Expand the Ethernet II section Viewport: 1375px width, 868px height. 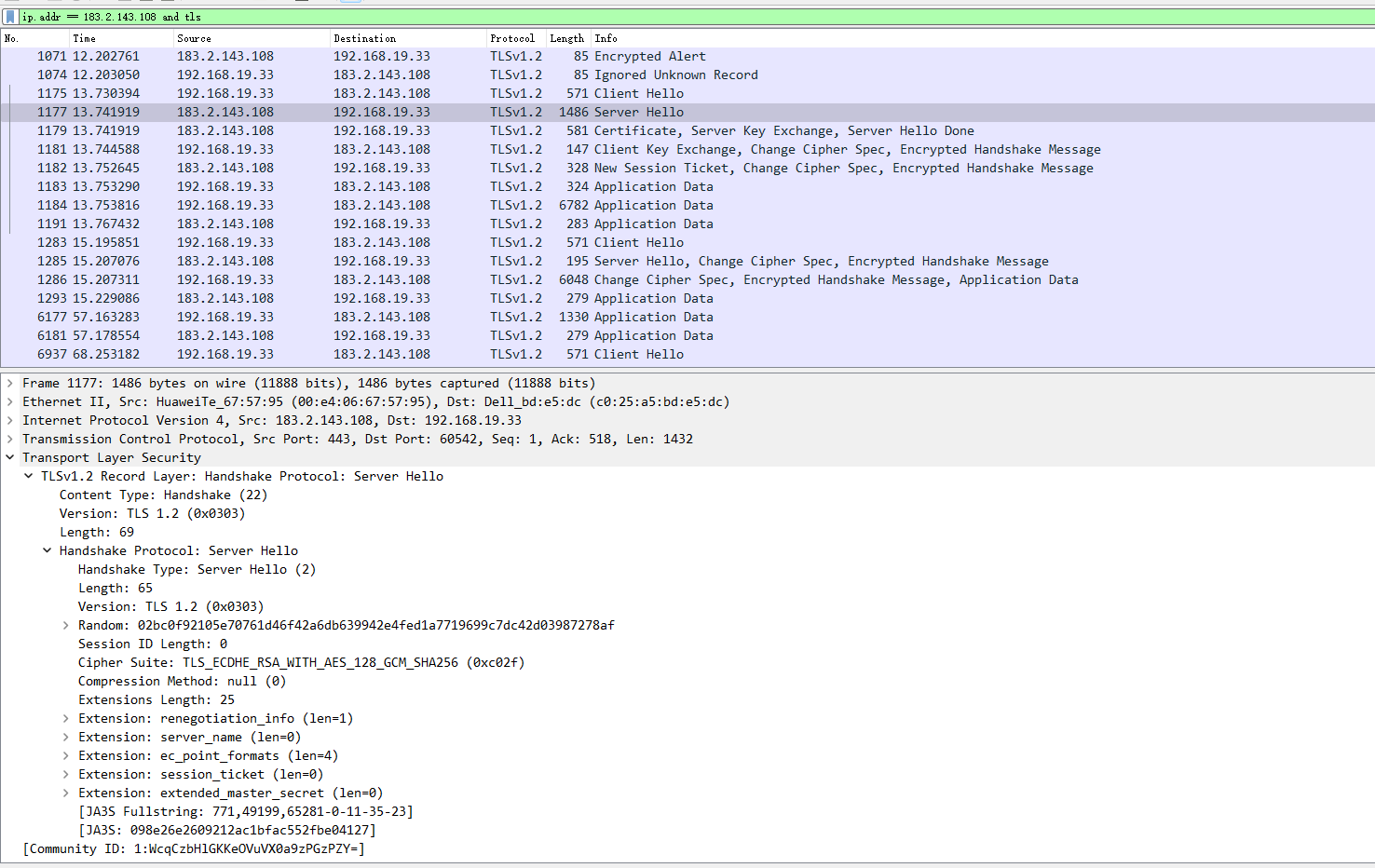click(x=10, y=401)
